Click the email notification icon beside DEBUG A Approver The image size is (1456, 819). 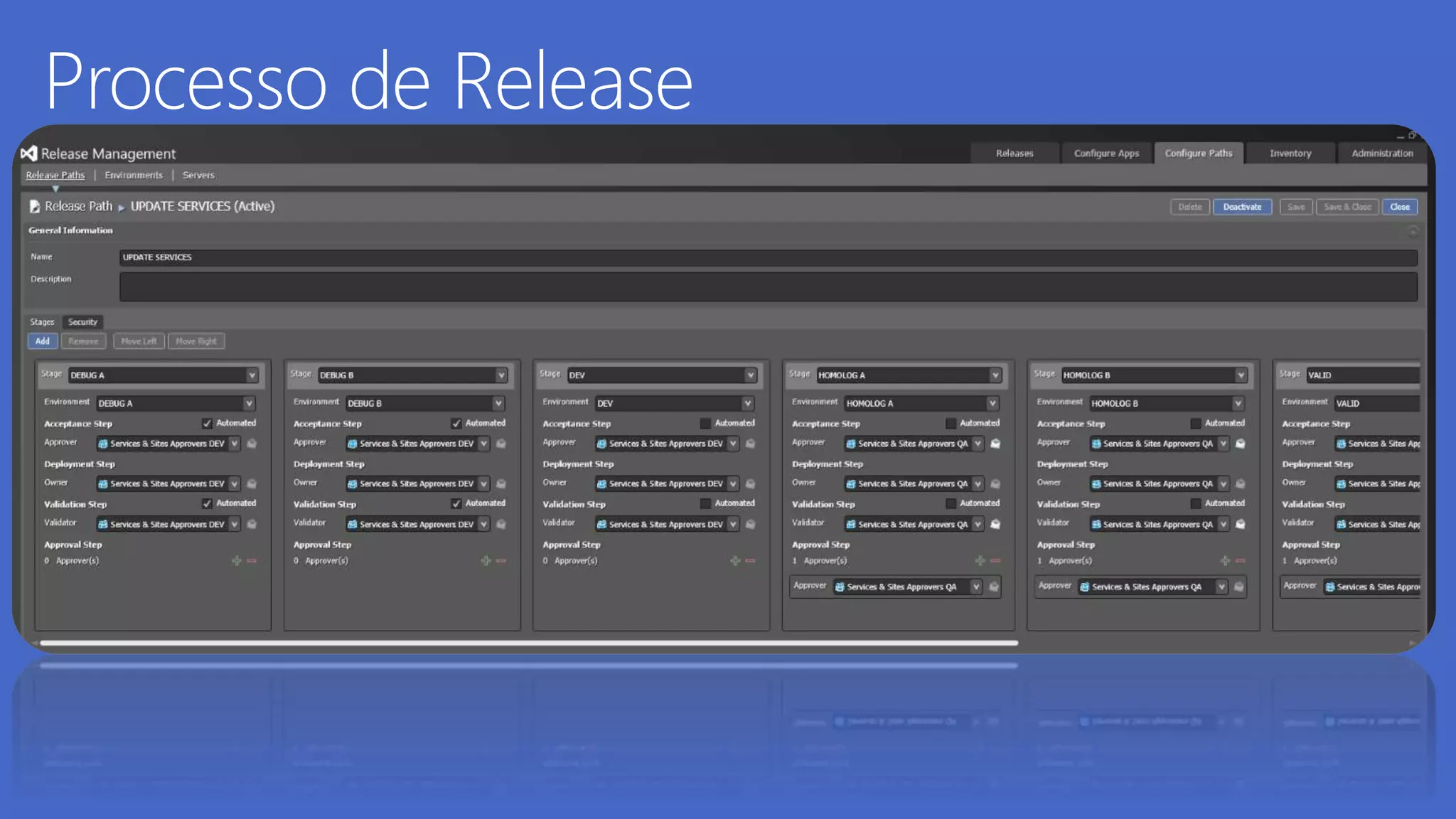pyautogui.click(x=252, y=444)
